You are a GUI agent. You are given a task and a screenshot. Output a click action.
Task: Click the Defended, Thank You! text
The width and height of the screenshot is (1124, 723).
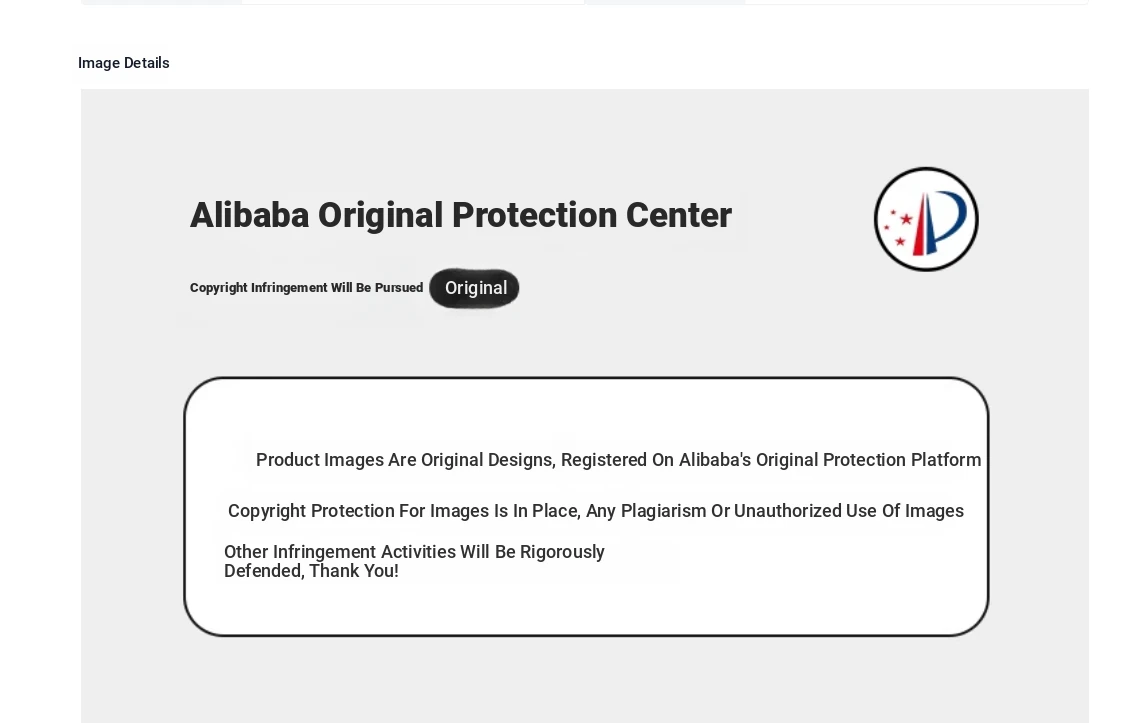tap(311, 571)
